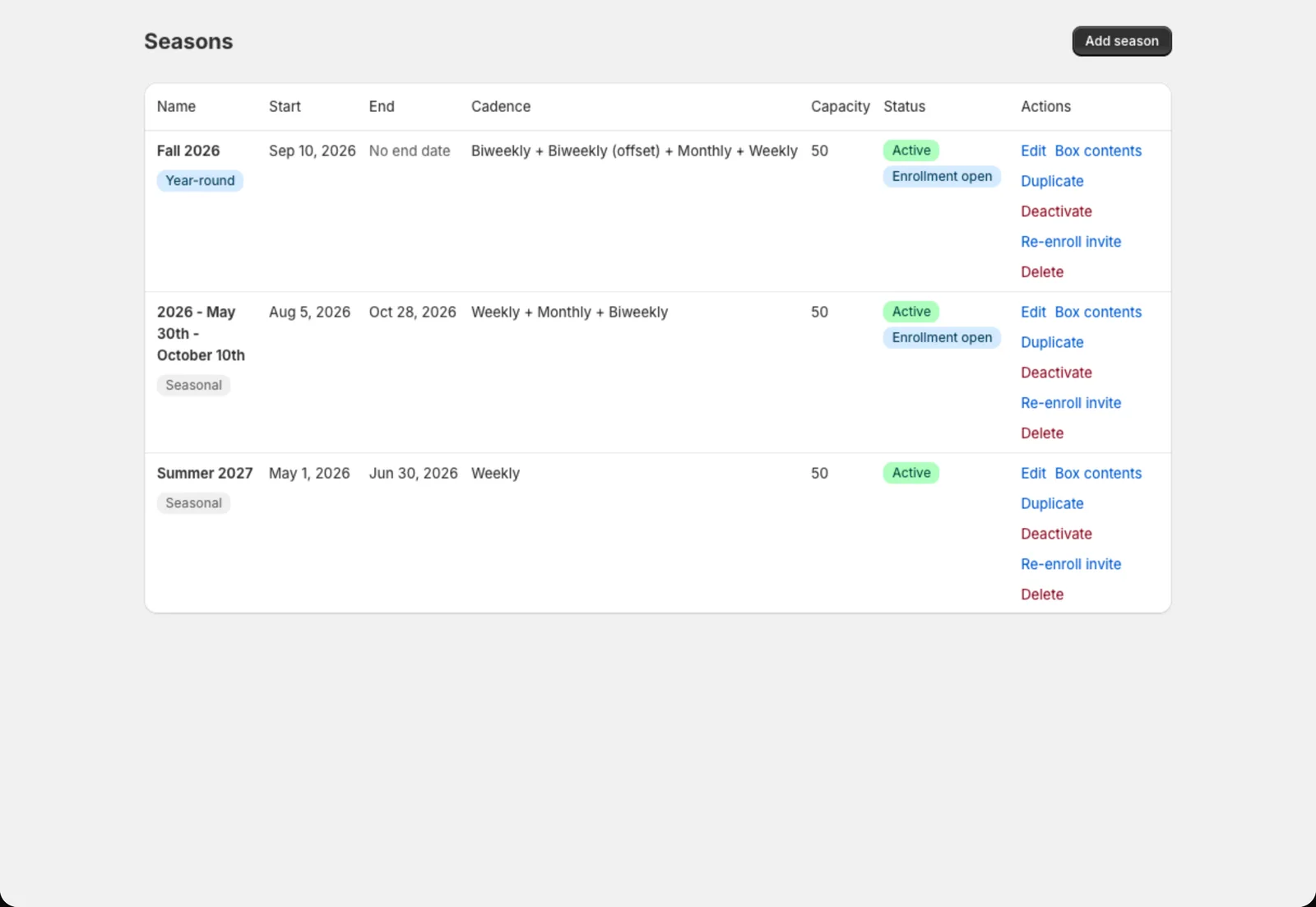Viewport: 1316px width, 907px height.
Task: Click the Active badge for Summer 2027
Action: 911,473
